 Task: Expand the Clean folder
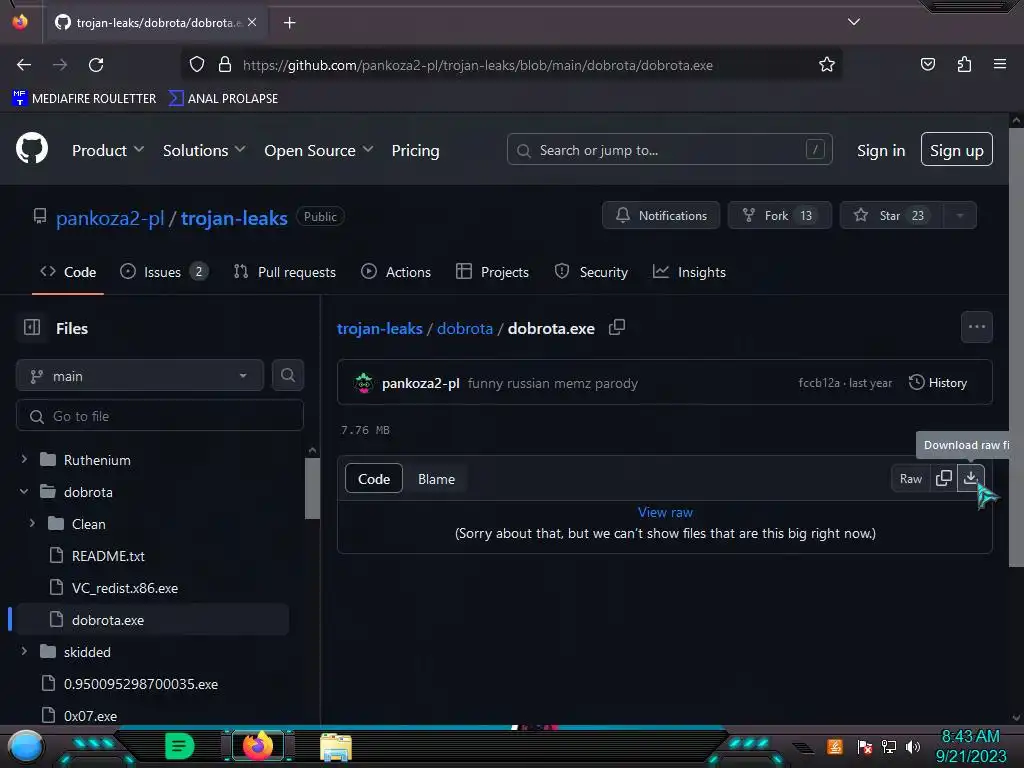coord(32,523)
